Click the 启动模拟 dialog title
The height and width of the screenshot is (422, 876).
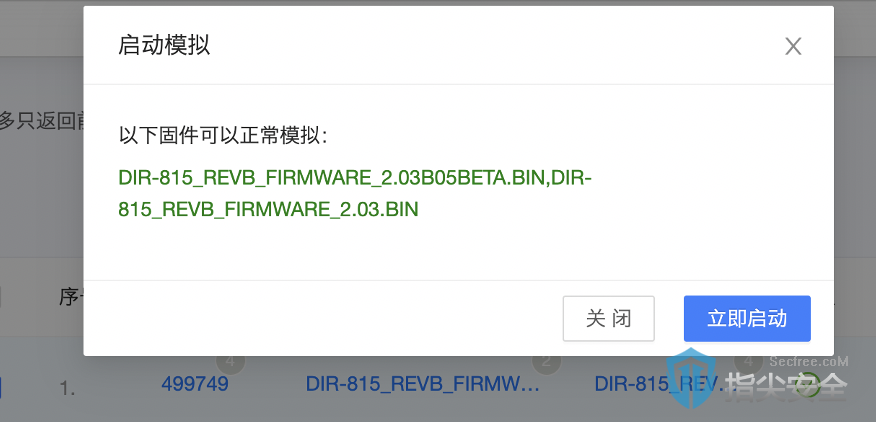[x=164, y=46]
